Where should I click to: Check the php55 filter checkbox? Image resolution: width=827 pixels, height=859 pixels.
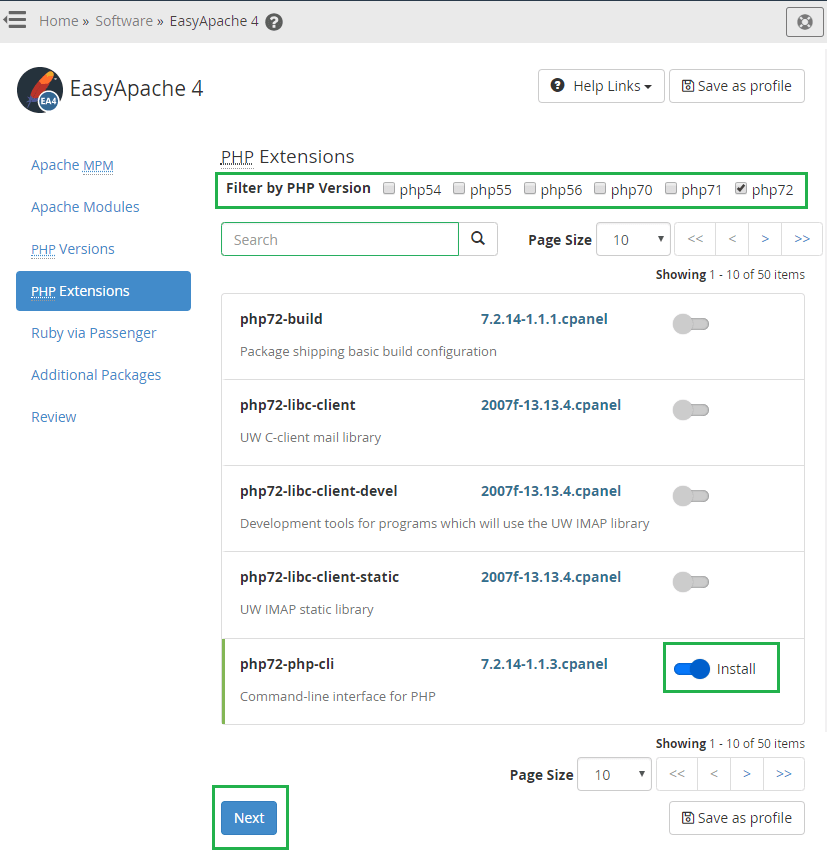pyautogui.click(x=459, y=188)
